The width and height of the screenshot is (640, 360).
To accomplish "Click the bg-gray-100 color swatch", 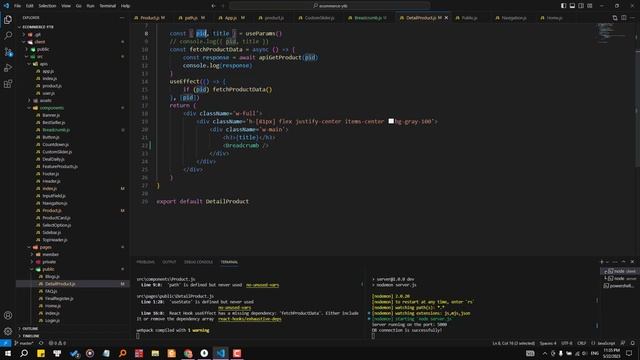I will (x=391, y=121).
